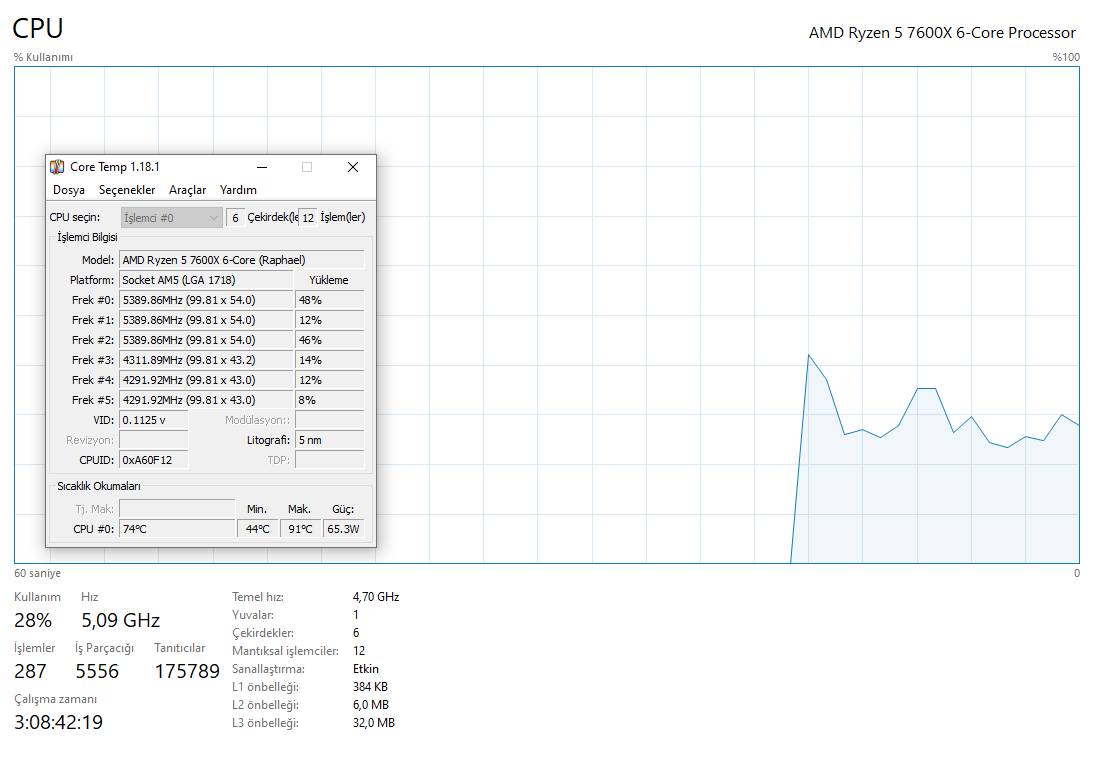The height and width of the screenshot is (764, 1097).
Task: Click Frek #5 frequency value field
Action: 206,400
